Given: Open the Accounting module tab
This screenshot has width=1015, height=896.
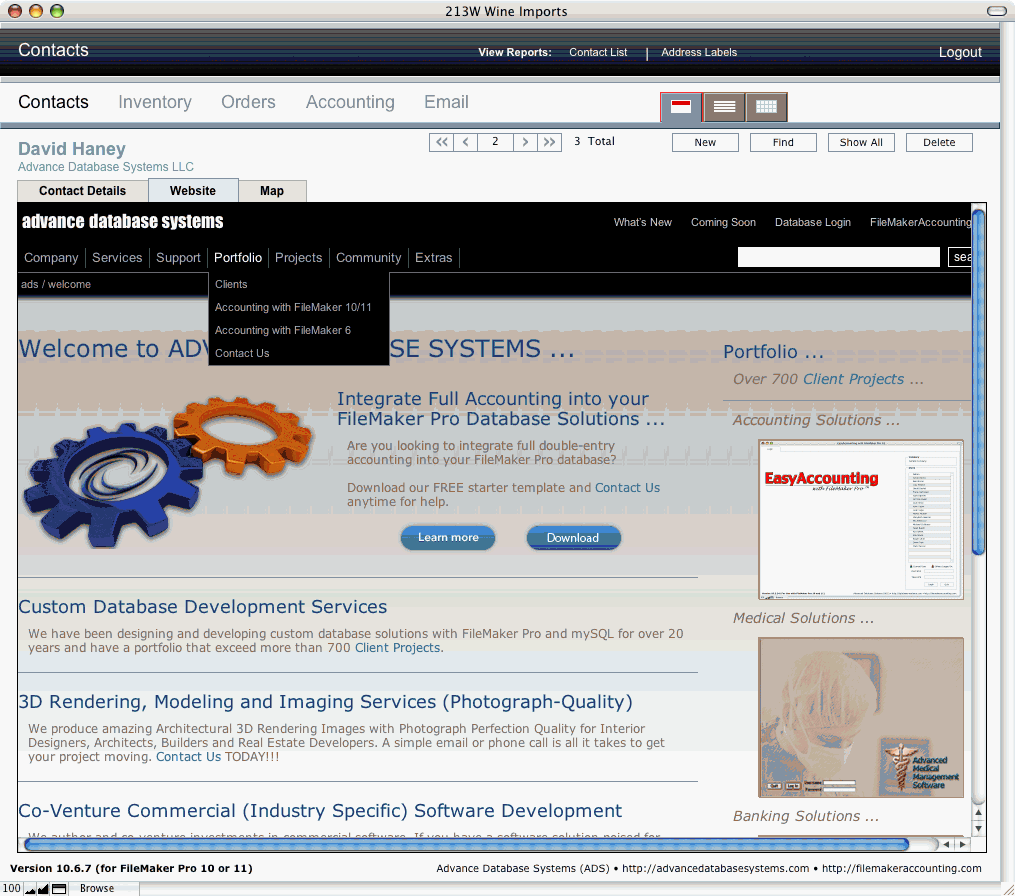Looking at the screenshot, I should (x=350, y=102).
